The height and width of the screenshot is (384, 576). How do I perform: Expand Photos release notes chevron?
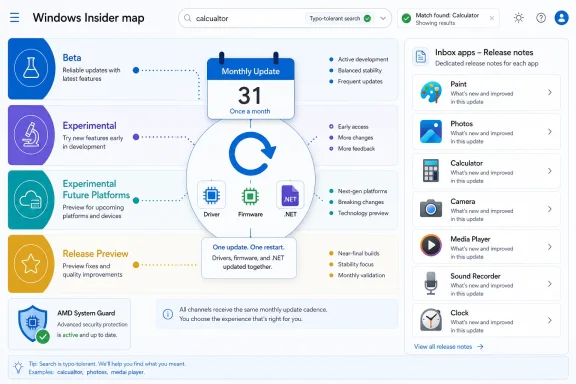tap(550, 132)
